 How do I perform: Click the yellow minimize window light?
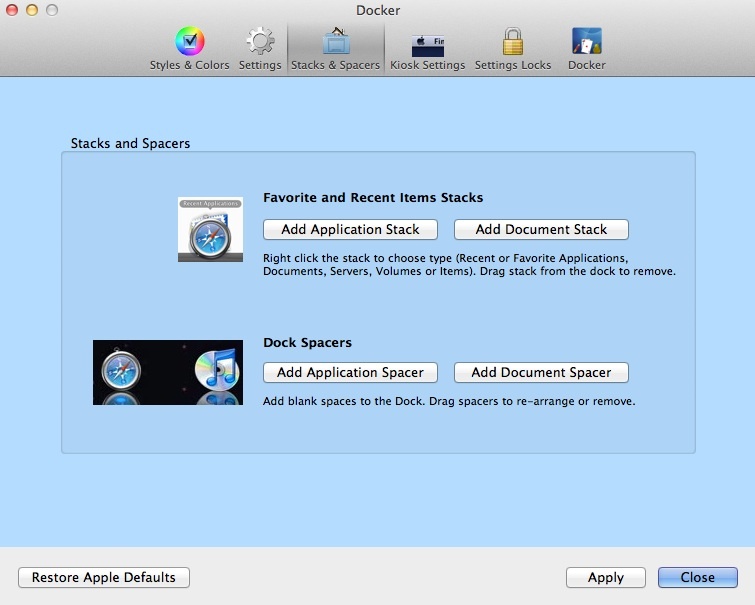tap(32, 10)
